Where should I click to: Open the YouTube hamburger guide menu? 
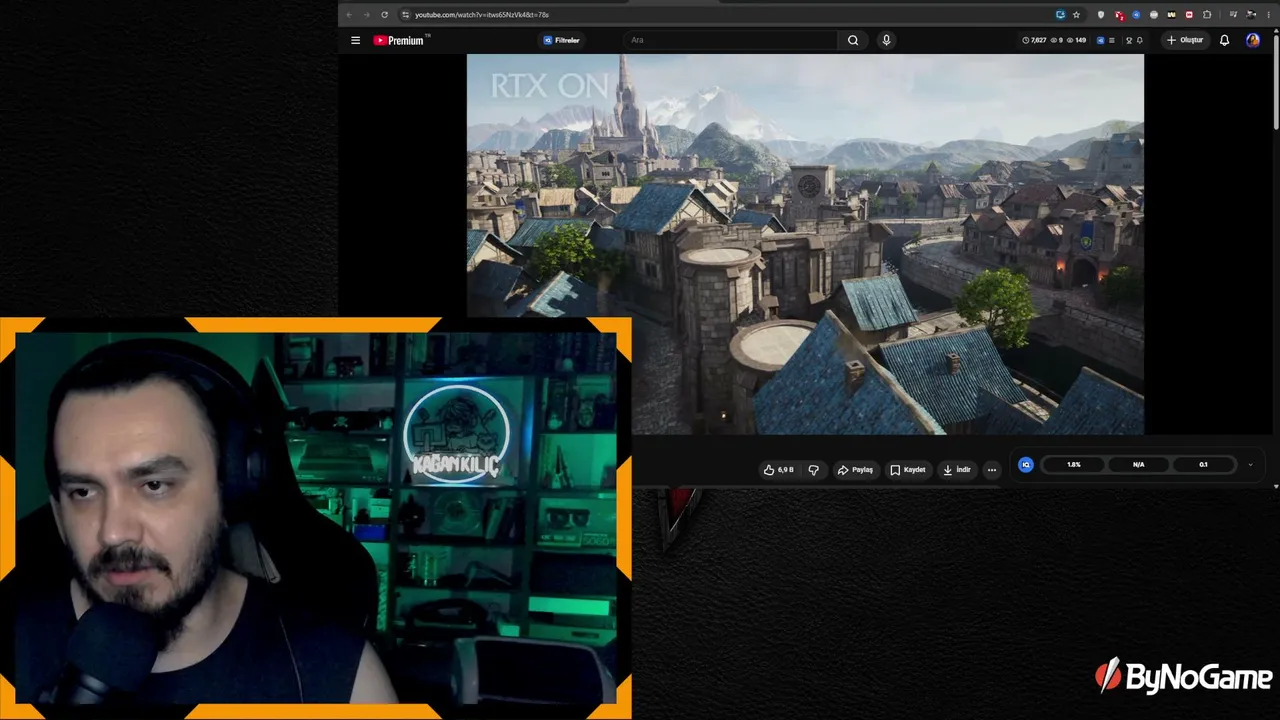355,40
